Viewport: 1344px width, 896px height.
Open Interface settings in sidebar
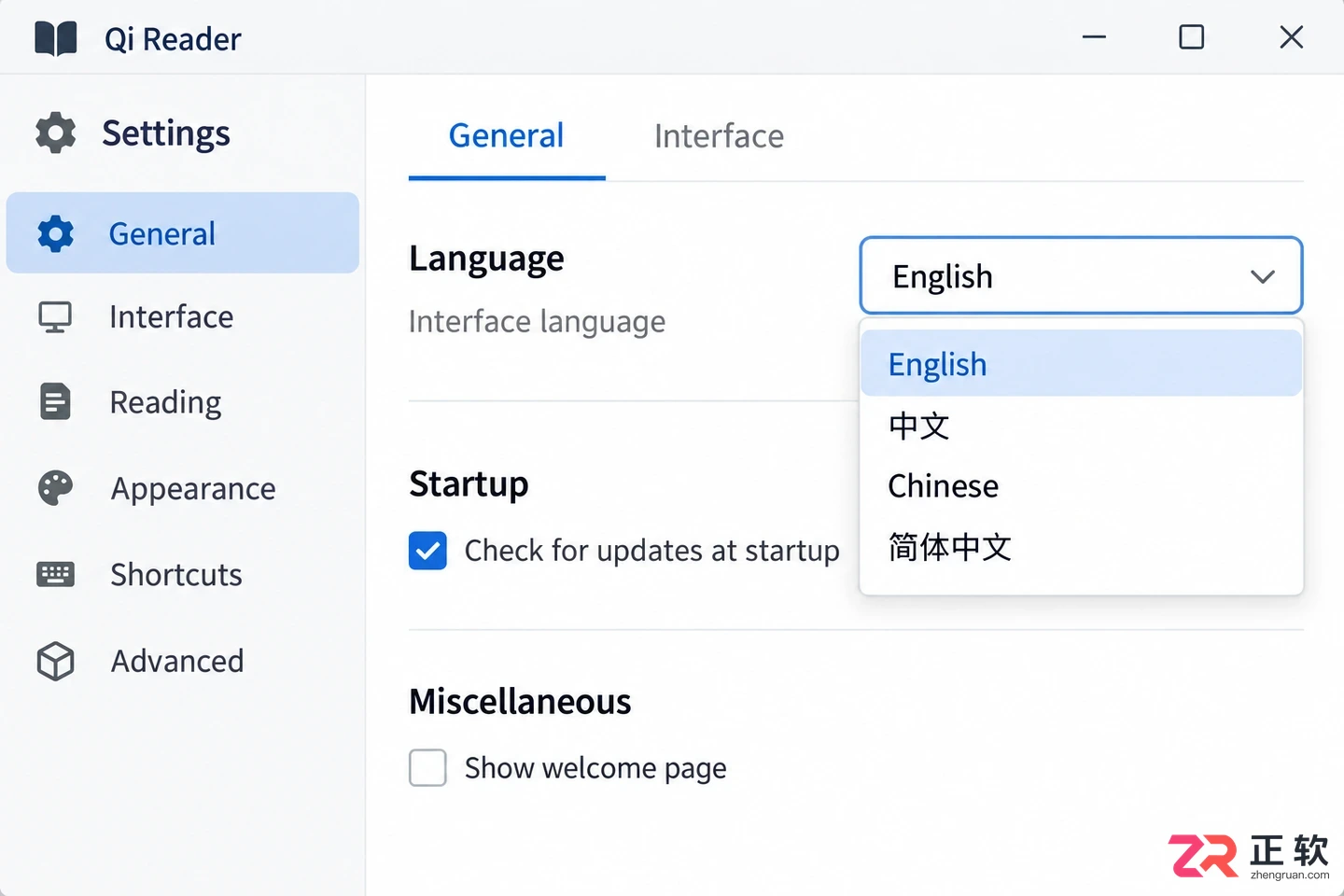pyautogui.click(x=172, y=317)
